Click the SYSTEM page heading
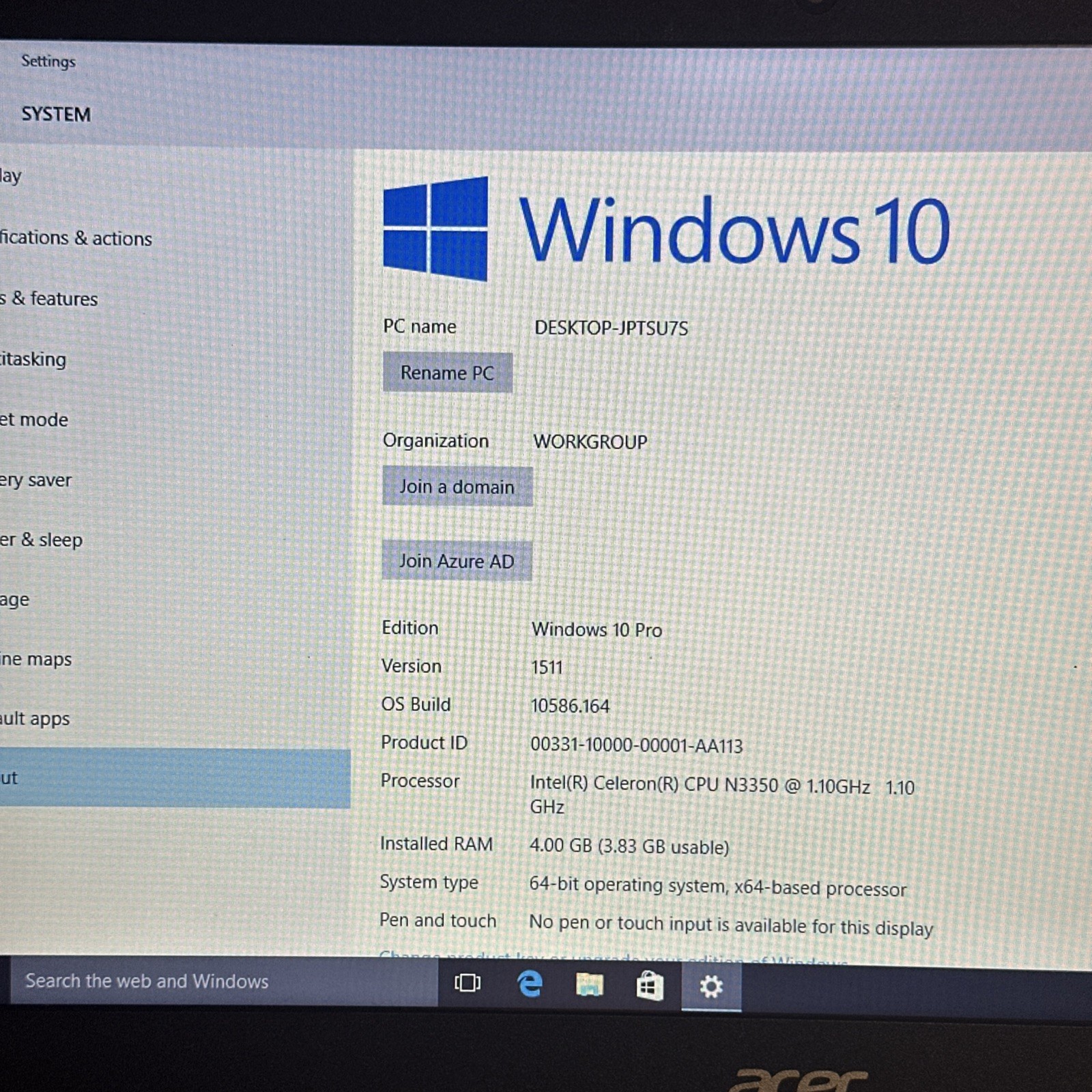The width and height of the screenshot is (1092, 1092). 56,114
